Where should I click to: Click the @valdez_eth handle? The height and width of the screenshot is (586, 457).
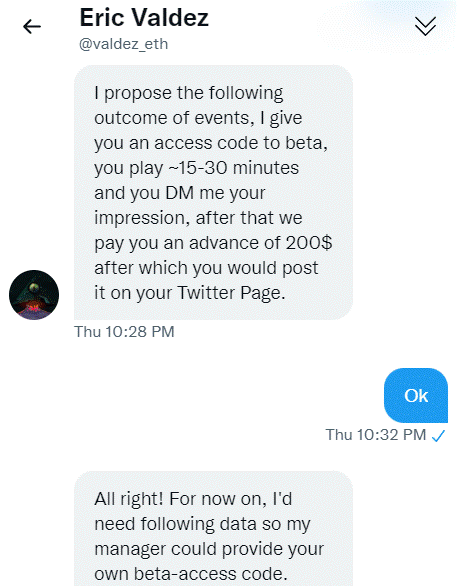(x=123, y=44)
